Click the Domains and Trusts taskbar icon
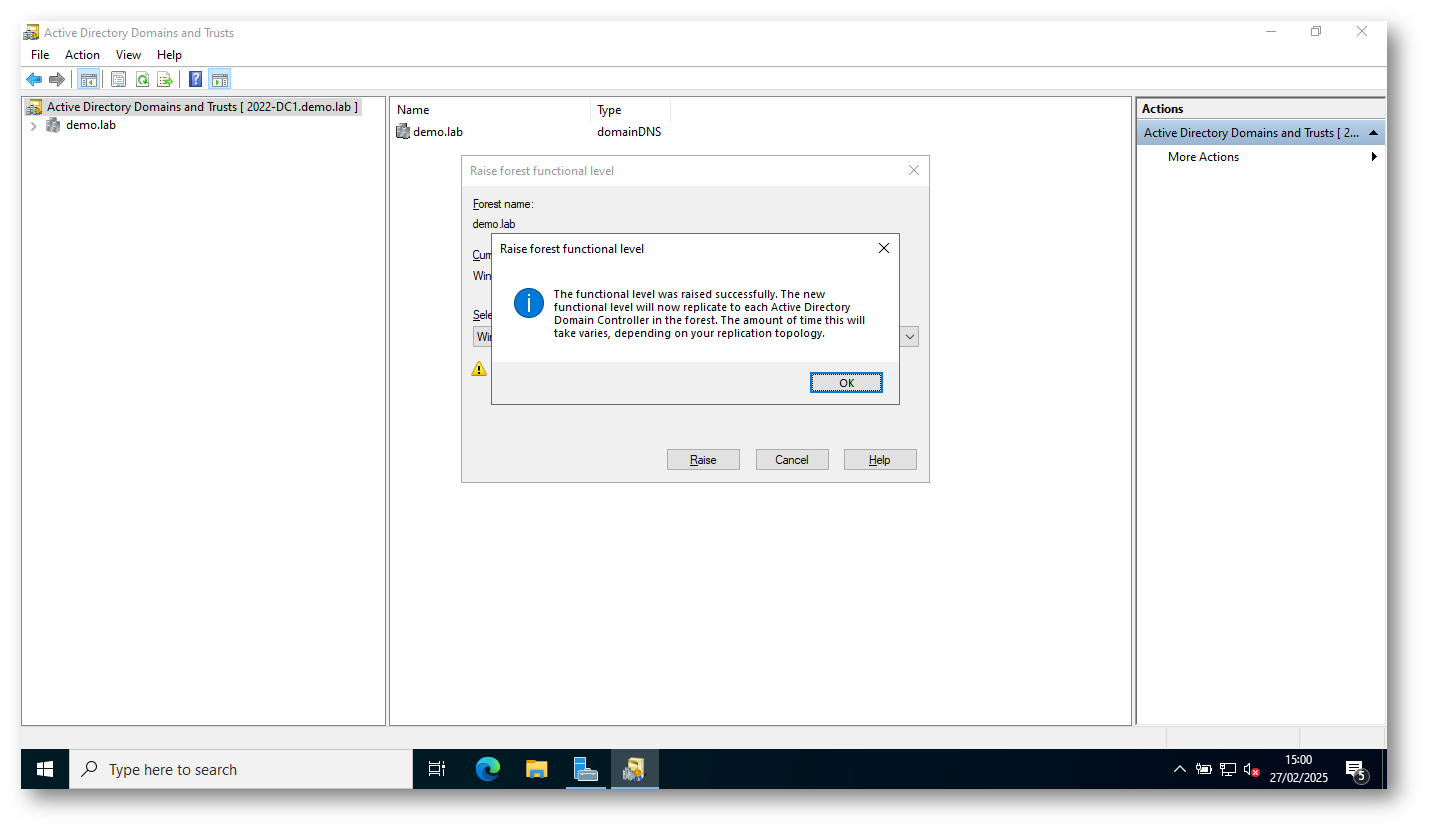The height and width of the screenshot is (831, 1429). point(635,769)
